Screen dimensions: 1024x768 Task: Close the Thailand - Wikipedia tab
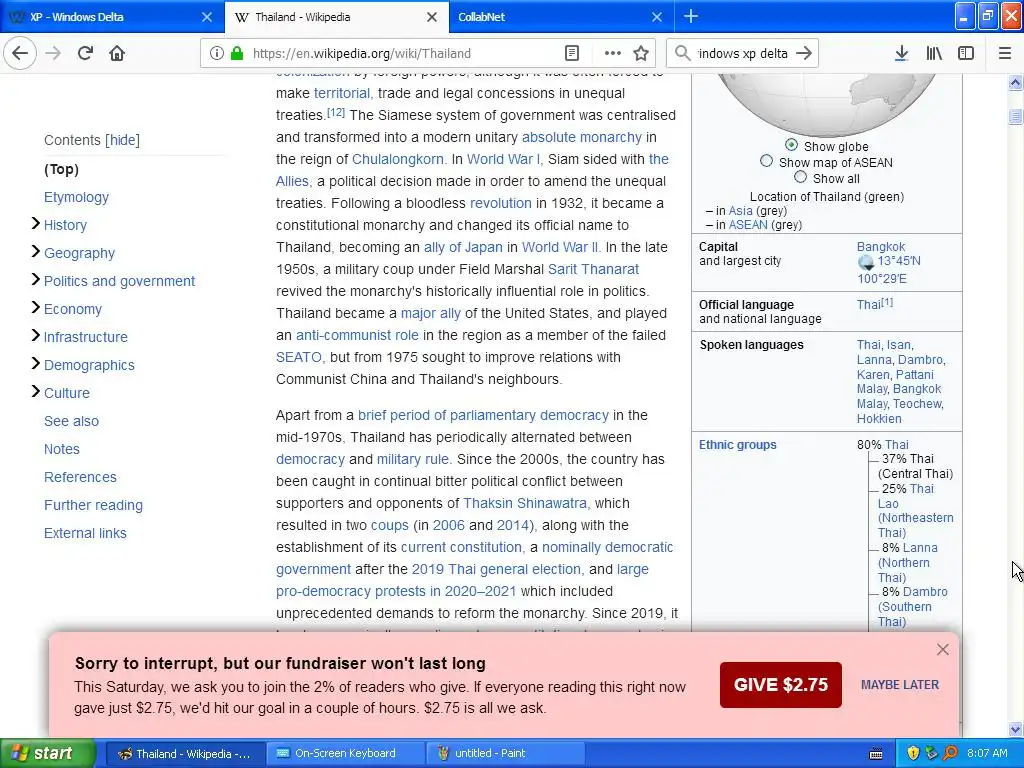point(432,17)
